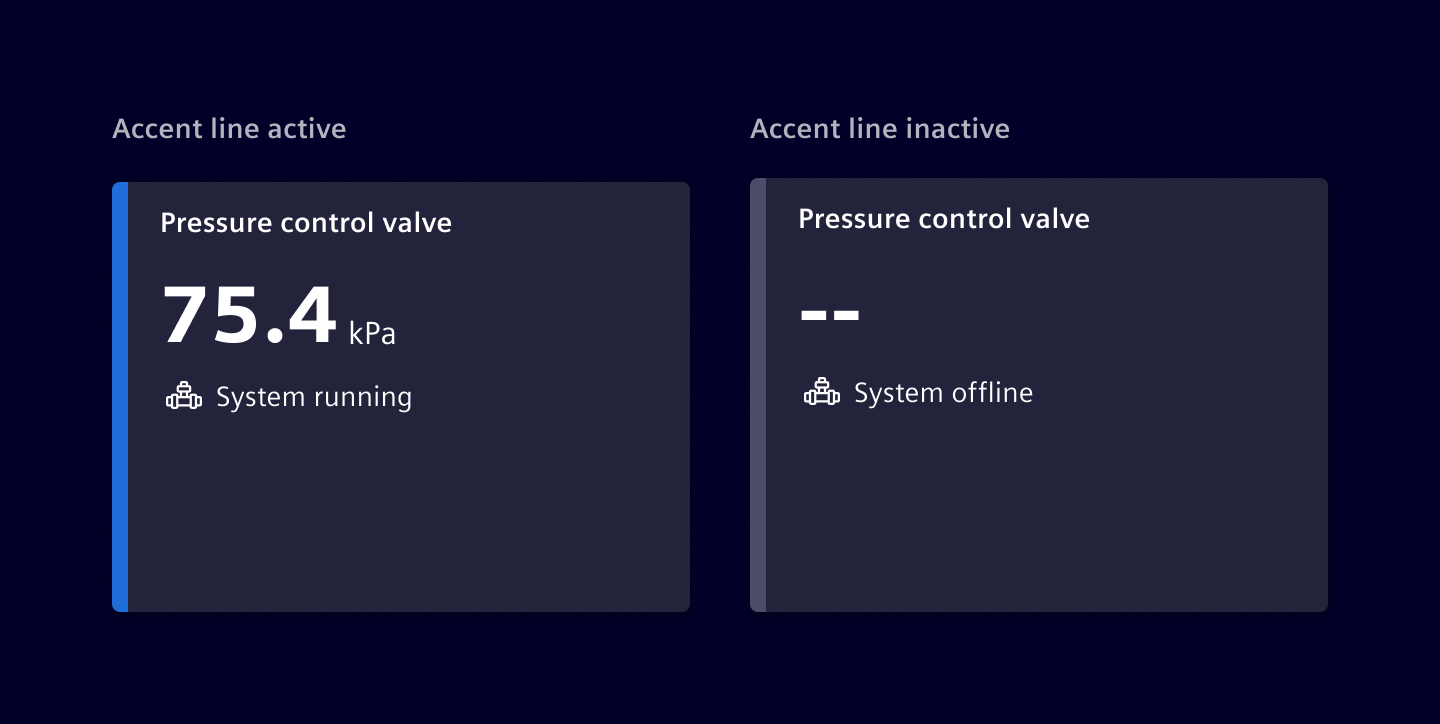Click the valve status icon in the left card
Viewport: 1440px width, 724px height.
(x=184, y=394)
